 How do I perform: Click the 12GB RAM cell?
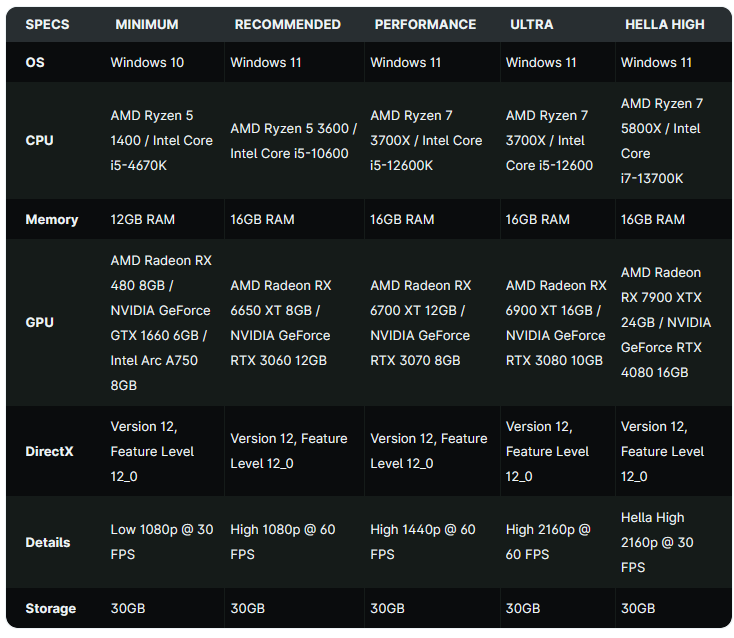[142, 220]
